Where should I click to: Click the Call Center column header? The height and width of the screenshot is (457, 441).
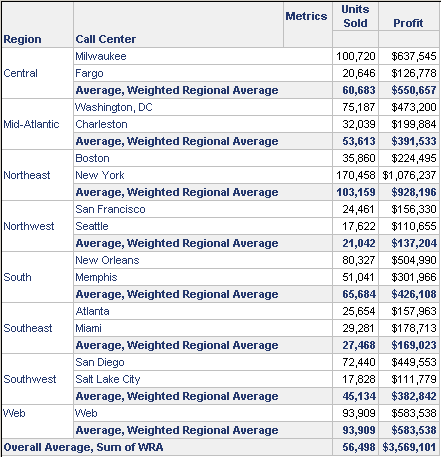[x=106, y=39]
